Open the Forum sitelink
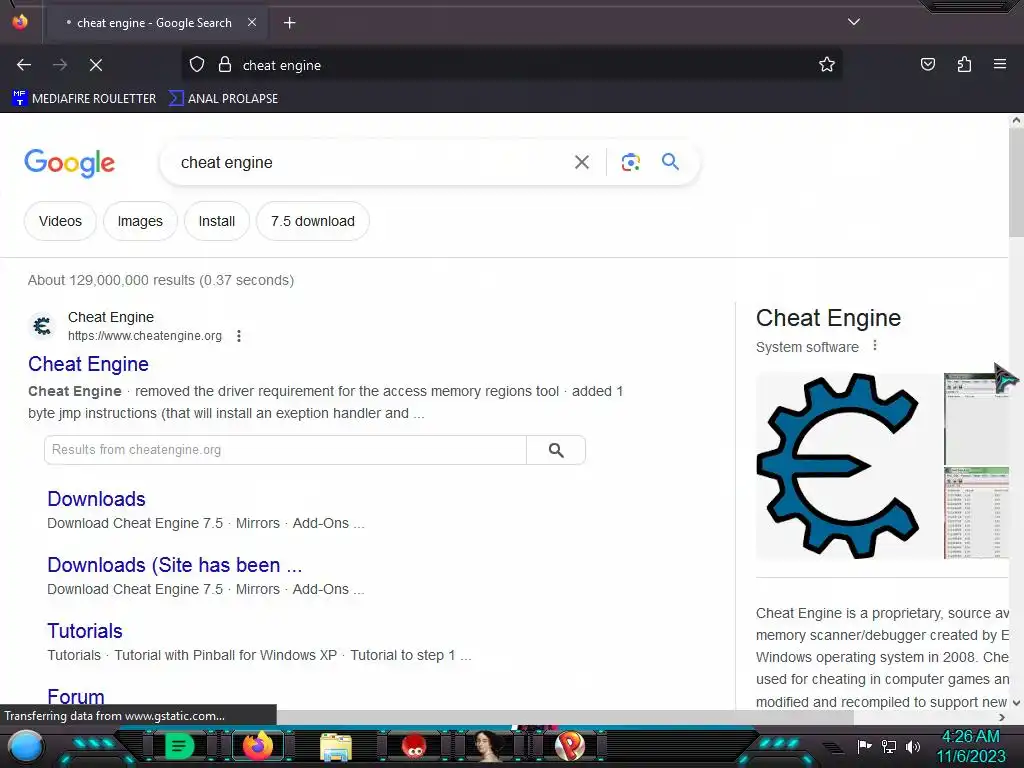This screenshot has height=768, width=1024. click(76, 696)
